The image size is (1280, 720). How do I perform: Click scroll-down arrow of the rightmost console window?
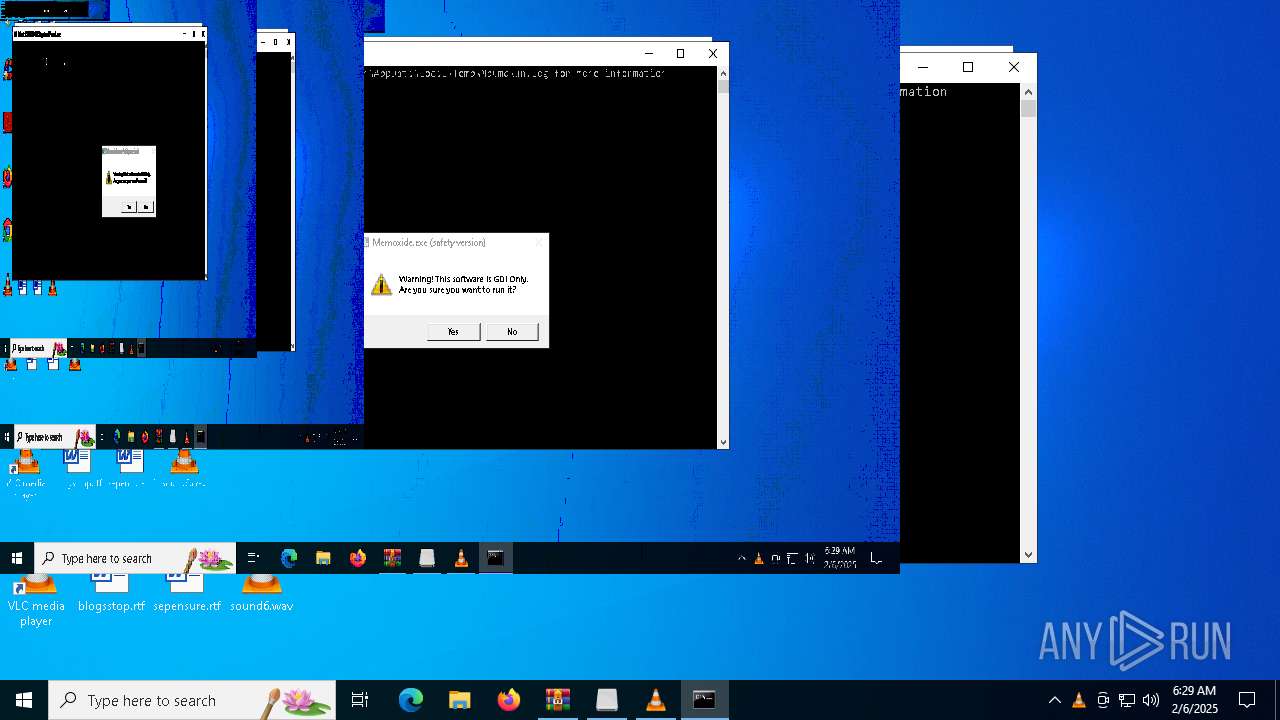(1028, 555)
